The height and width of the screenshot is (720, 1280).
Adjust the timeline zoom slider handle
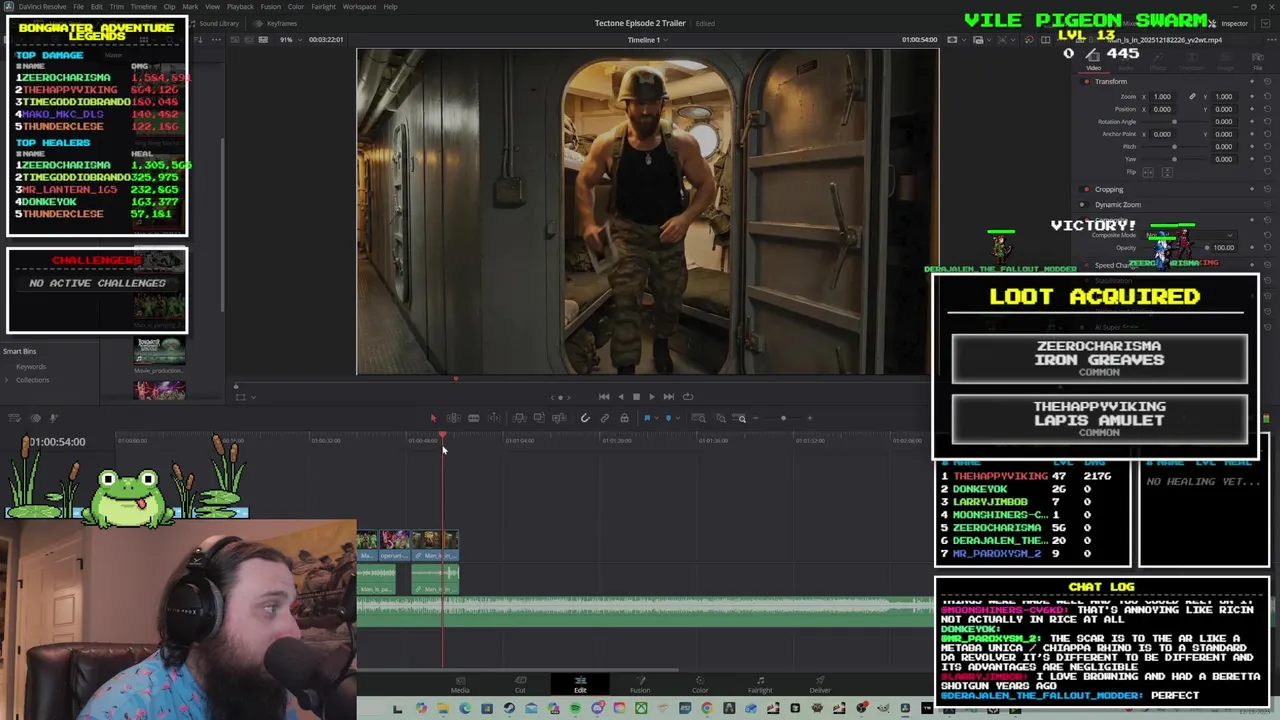click(x=783, y=418)
